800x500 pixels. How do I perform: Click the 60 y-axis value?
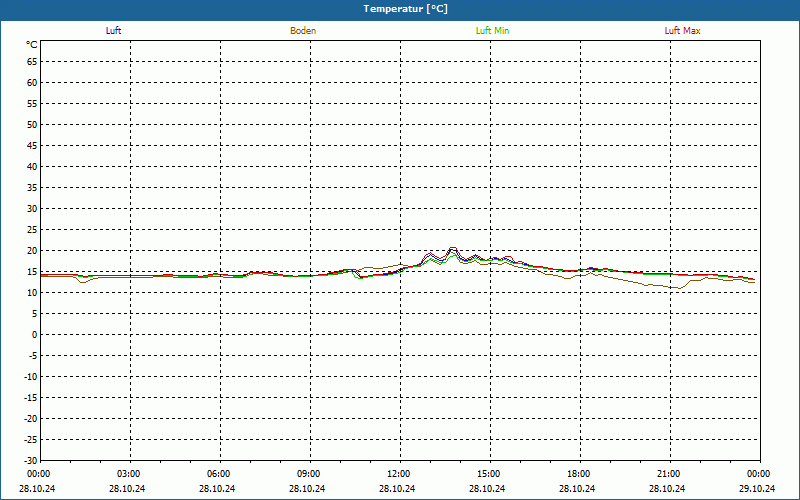point(32,83)
